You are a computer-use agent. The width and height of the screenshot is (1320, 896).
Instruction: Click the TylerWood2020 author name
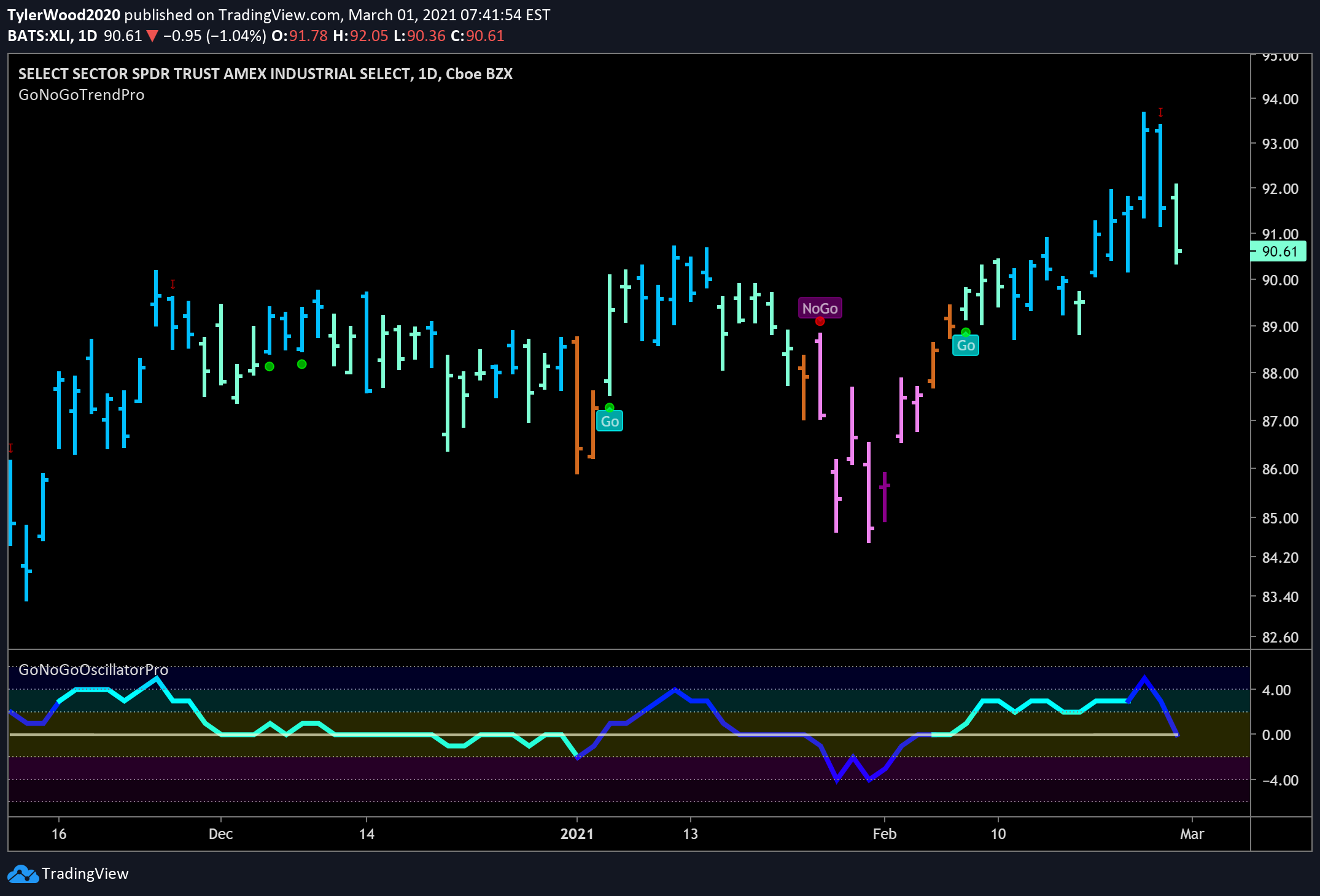click(64, 15)
